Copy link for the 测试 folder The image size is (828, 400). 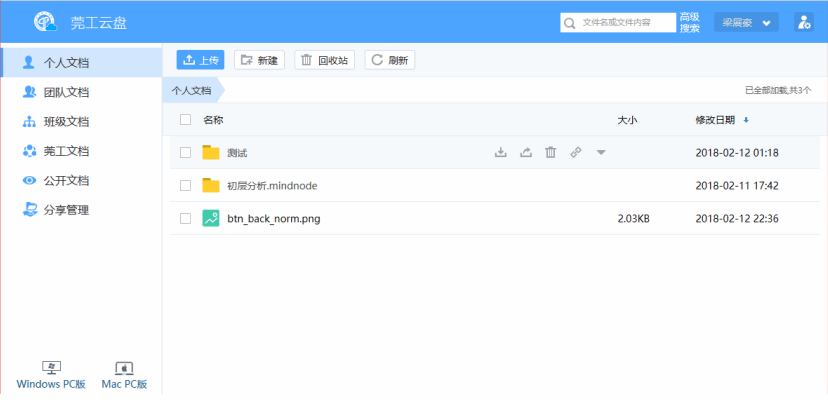[576, 153]
